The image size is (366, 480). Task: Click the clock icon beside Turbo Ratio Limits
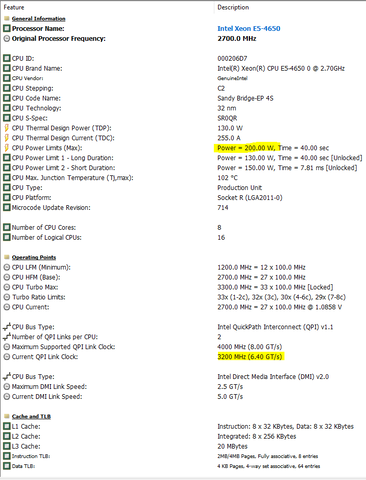7,297
